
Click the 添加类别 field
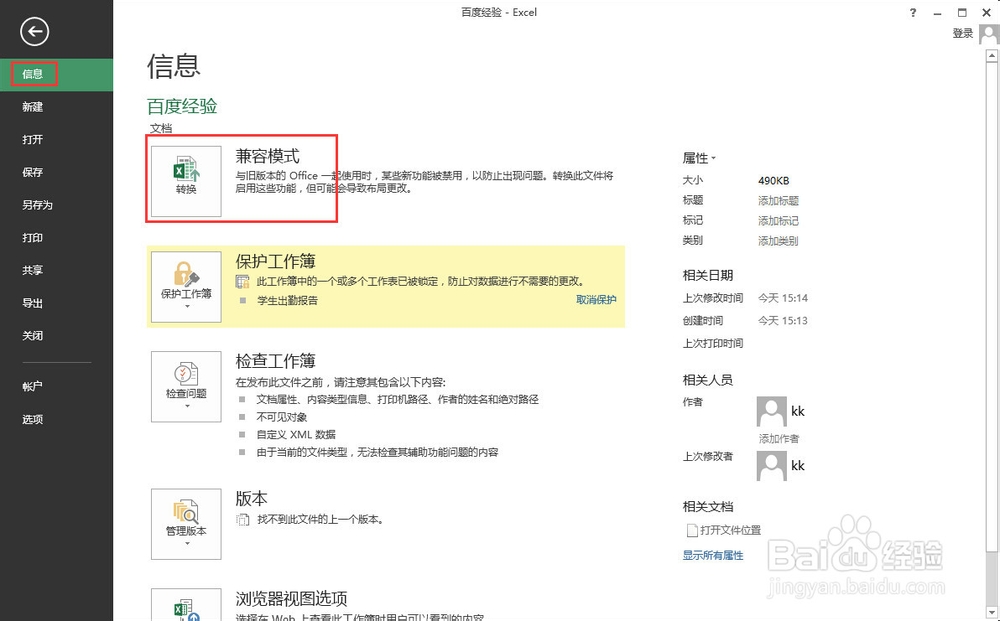point(778,241)
